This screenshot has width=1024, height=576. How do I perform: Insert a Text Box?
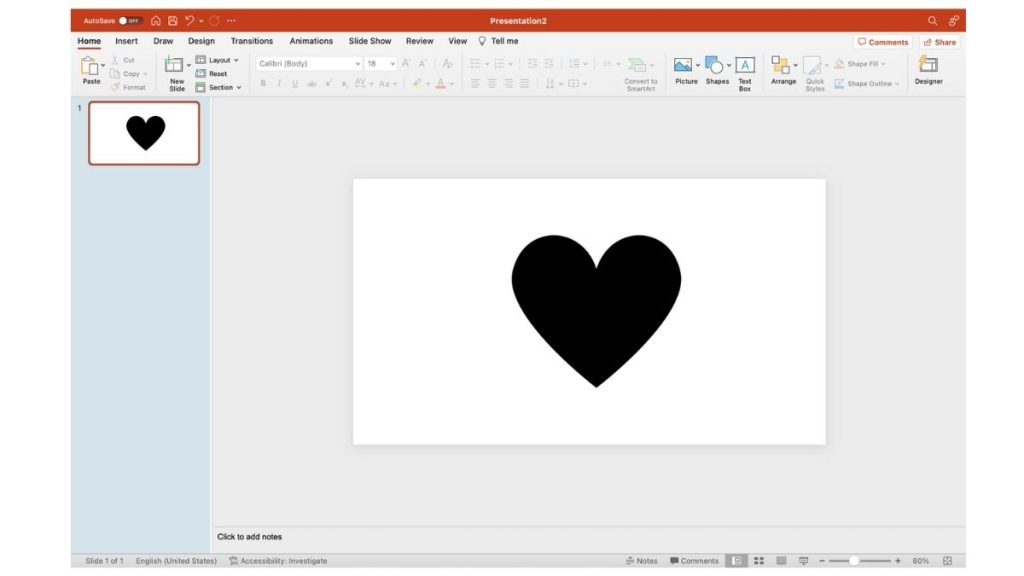744,74
